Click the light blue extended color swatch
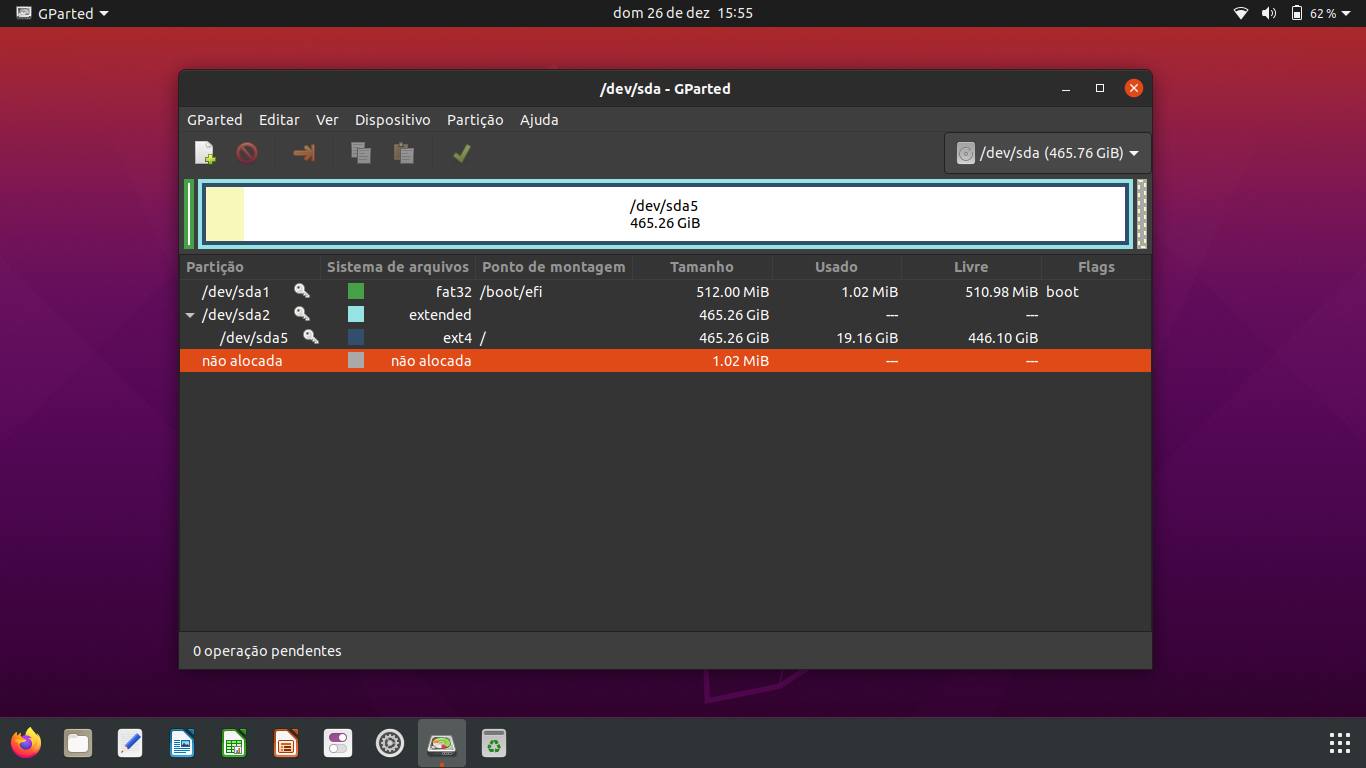The width and height of the screenshot is (1366, 768). pyautogui.click(x=356, y=315)
